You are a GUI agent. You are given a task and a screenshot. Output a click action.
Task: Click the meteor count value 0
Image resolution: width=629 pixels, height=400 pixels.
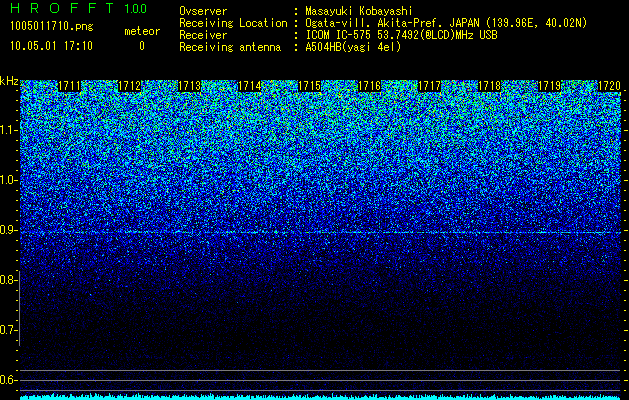(142, 46)
